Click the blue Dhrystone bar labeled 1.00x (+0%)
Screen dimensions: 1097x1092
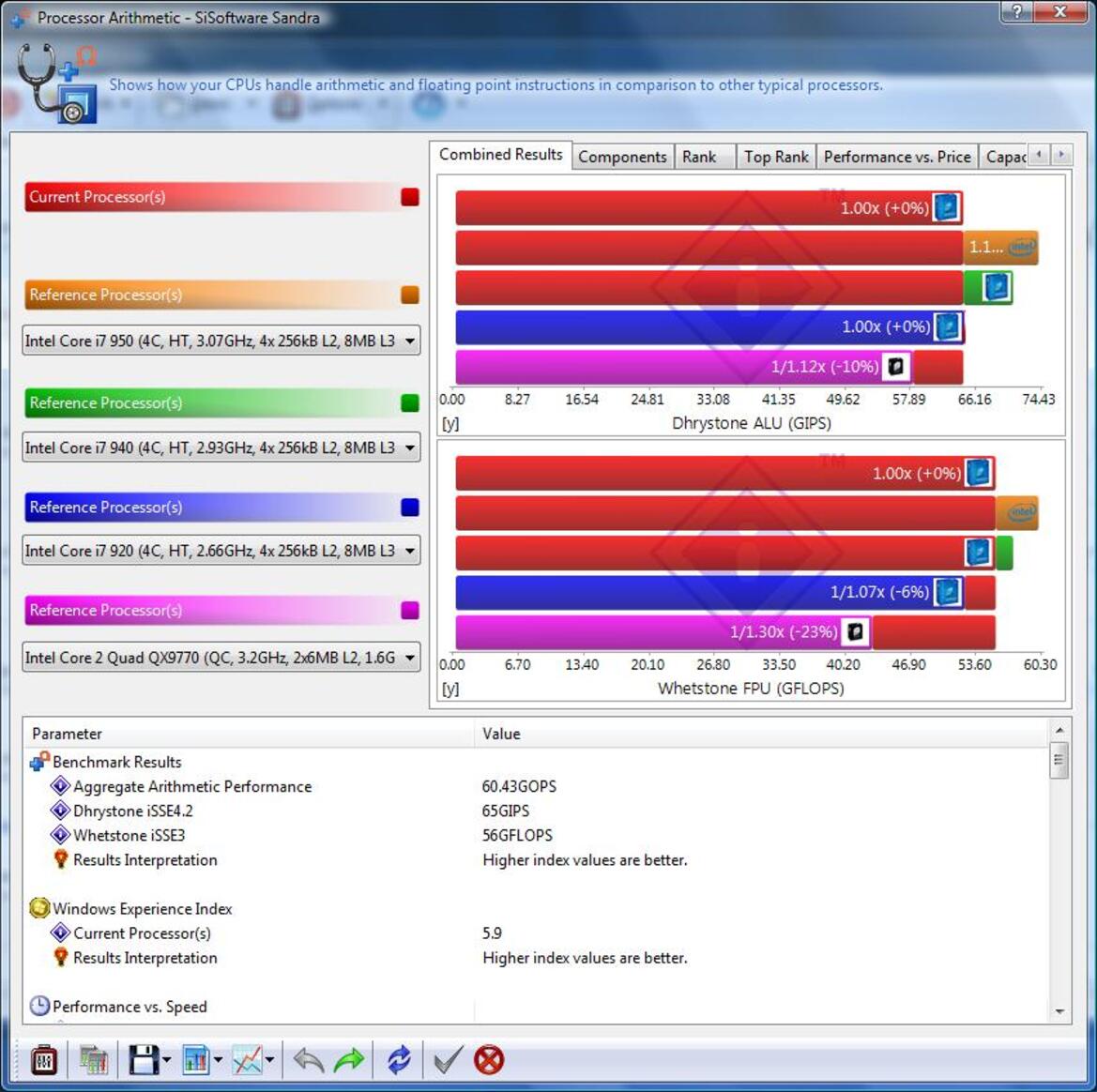click(x=709, y=326)
